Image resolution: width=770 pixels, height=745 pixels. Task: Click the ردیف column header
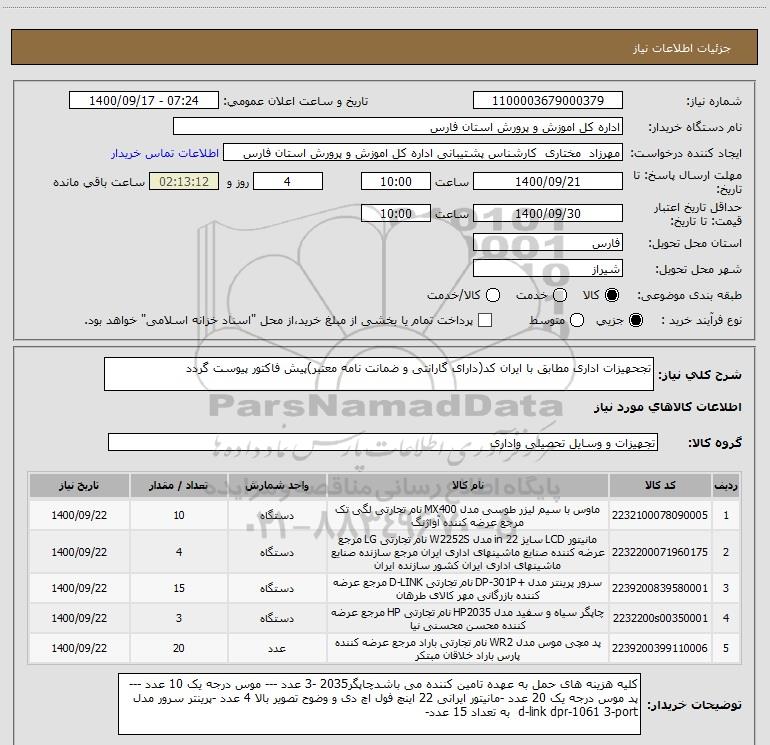(726, 486)
